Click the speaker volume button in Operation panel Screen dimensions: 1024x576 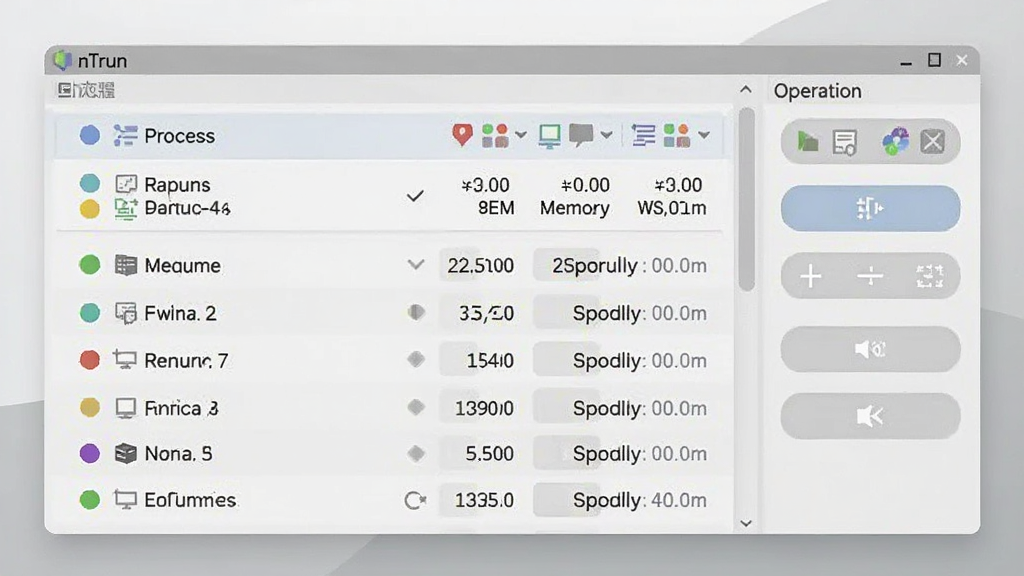[871, 349]
